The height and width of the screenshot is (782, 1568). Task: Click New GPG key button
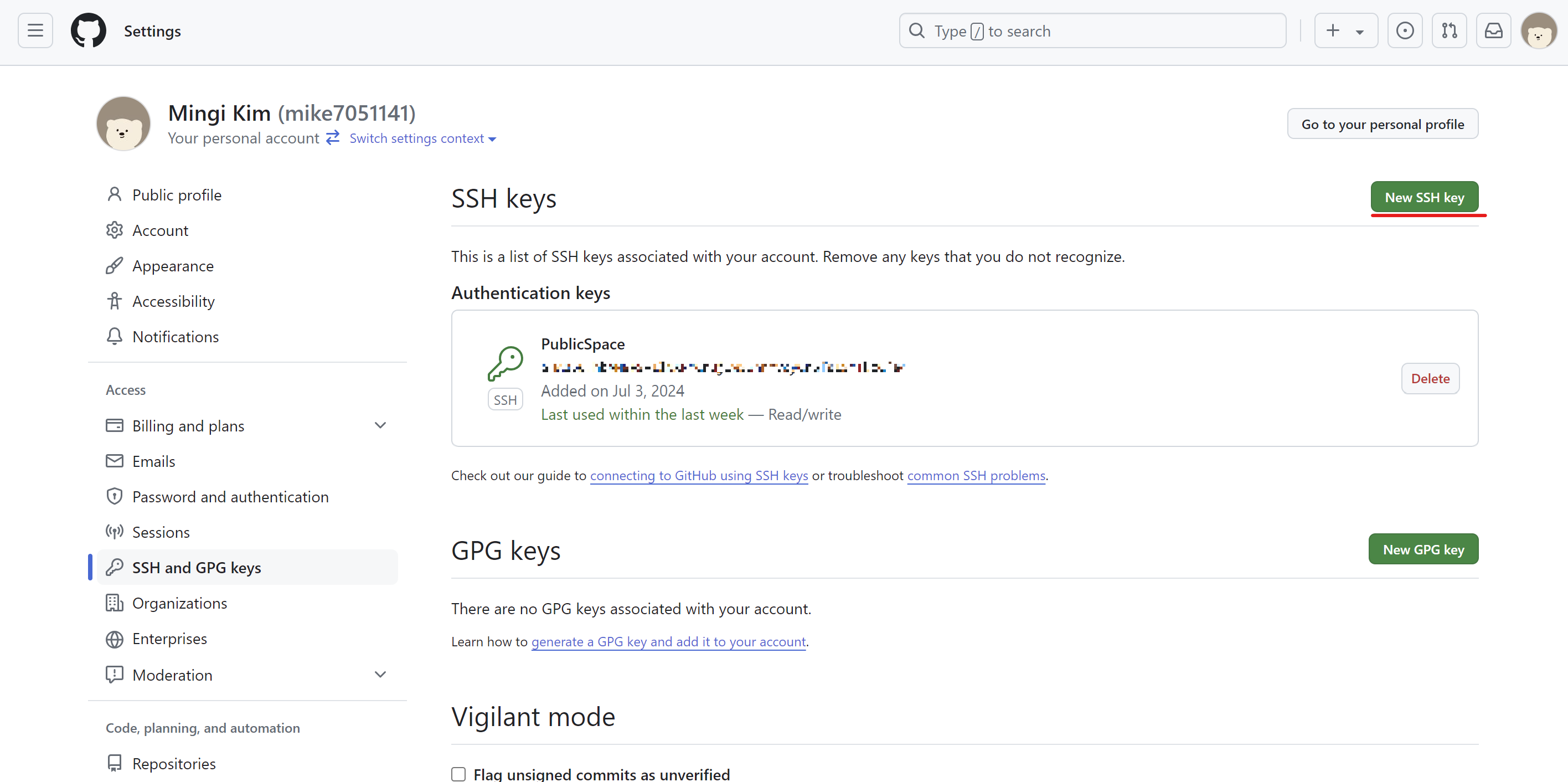[1422, 549]
